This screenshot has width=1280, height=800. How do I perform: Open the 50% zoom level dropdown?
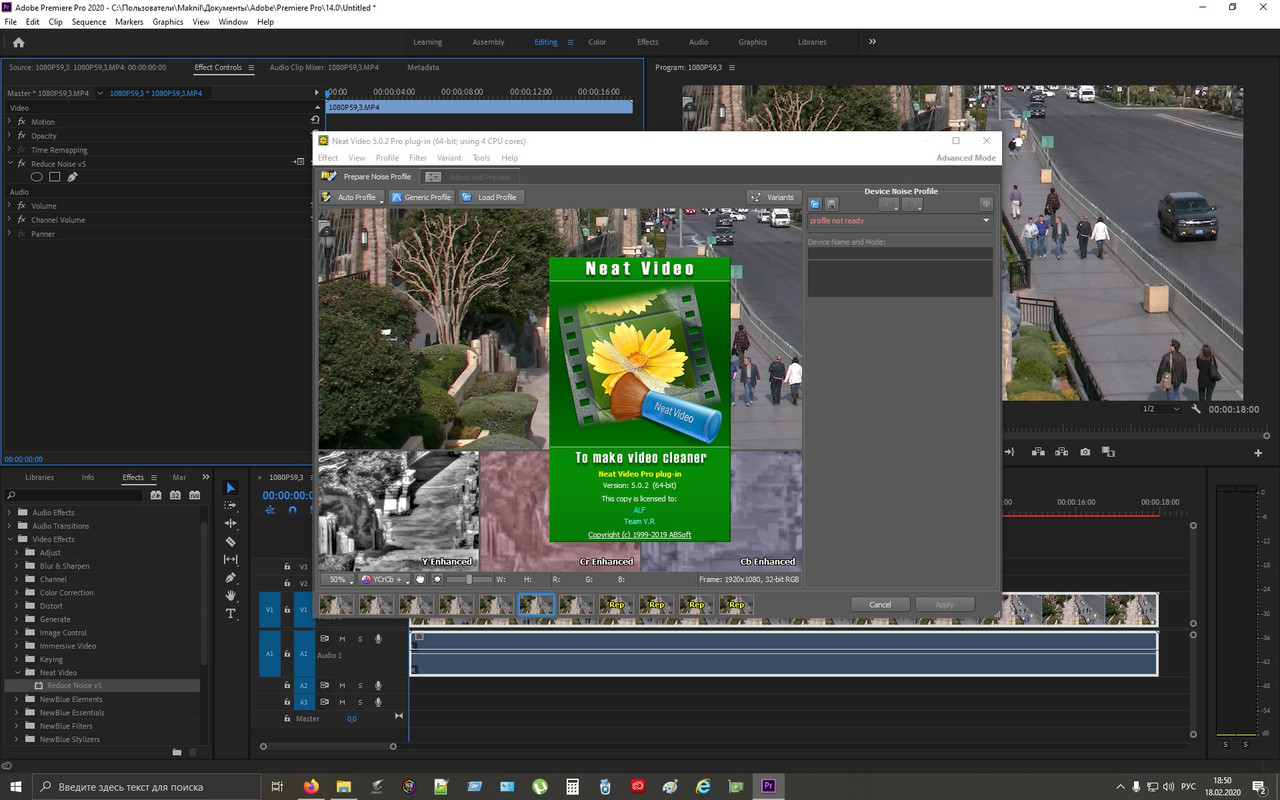(339, 579)
